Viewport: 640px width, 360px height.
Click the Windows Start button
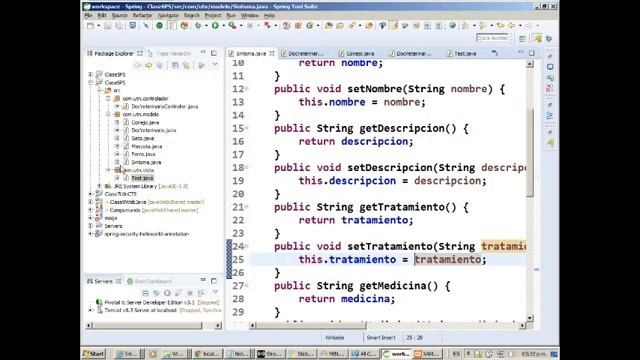coord(94,354)
